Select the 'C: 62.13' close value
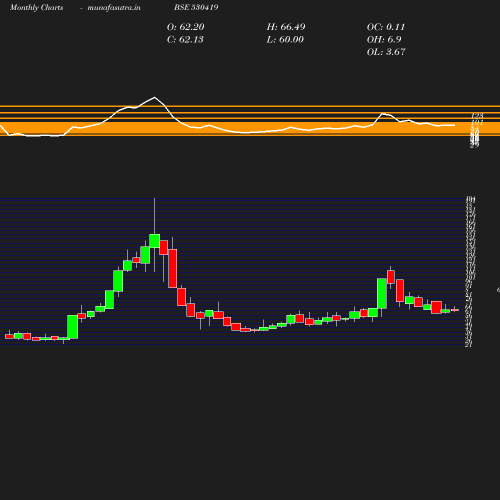This screenshot has height=500, width=500. pyautogui.click(x=185, y=40)
